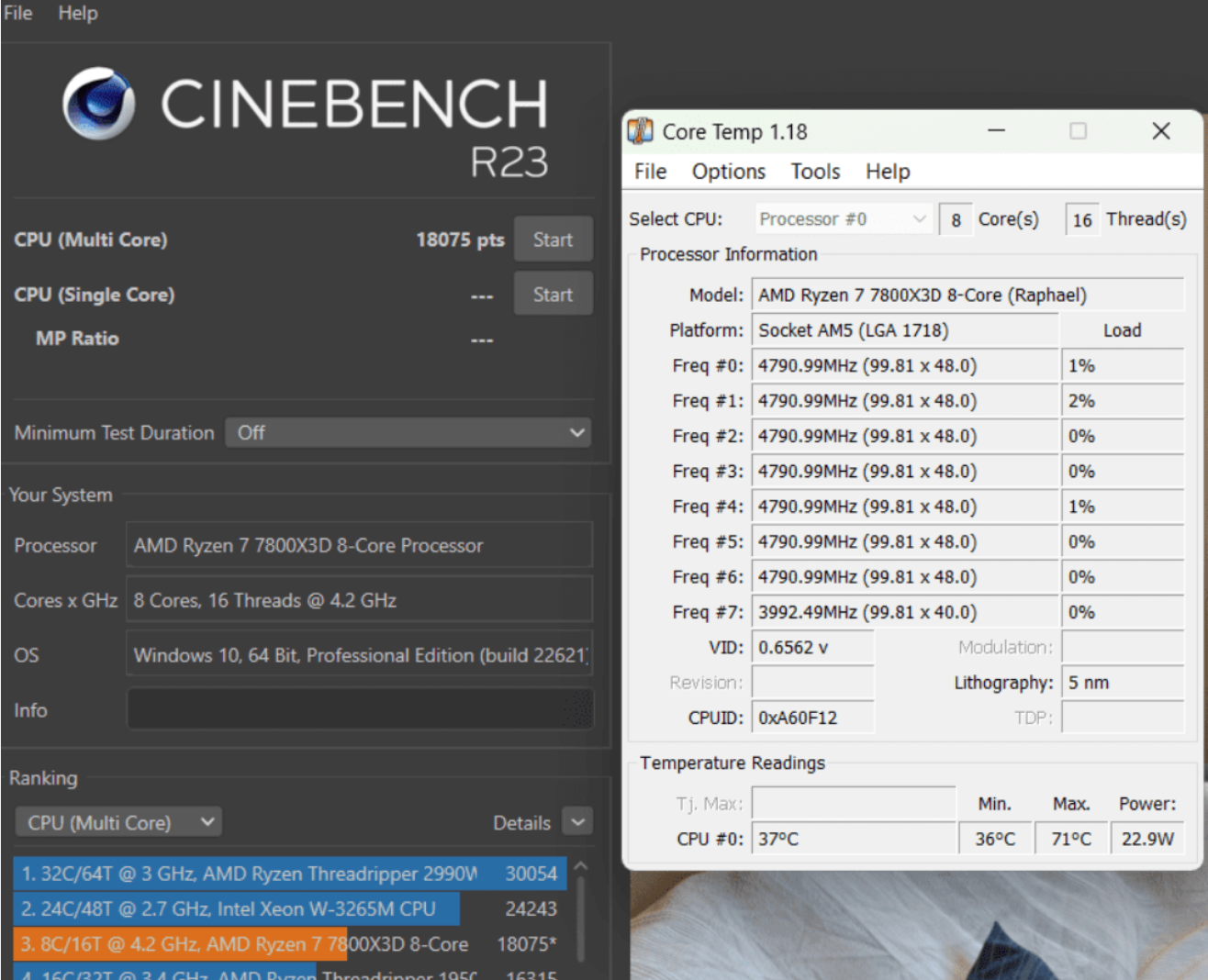Click the Lithography 5 nm value

click(1123, 683)
